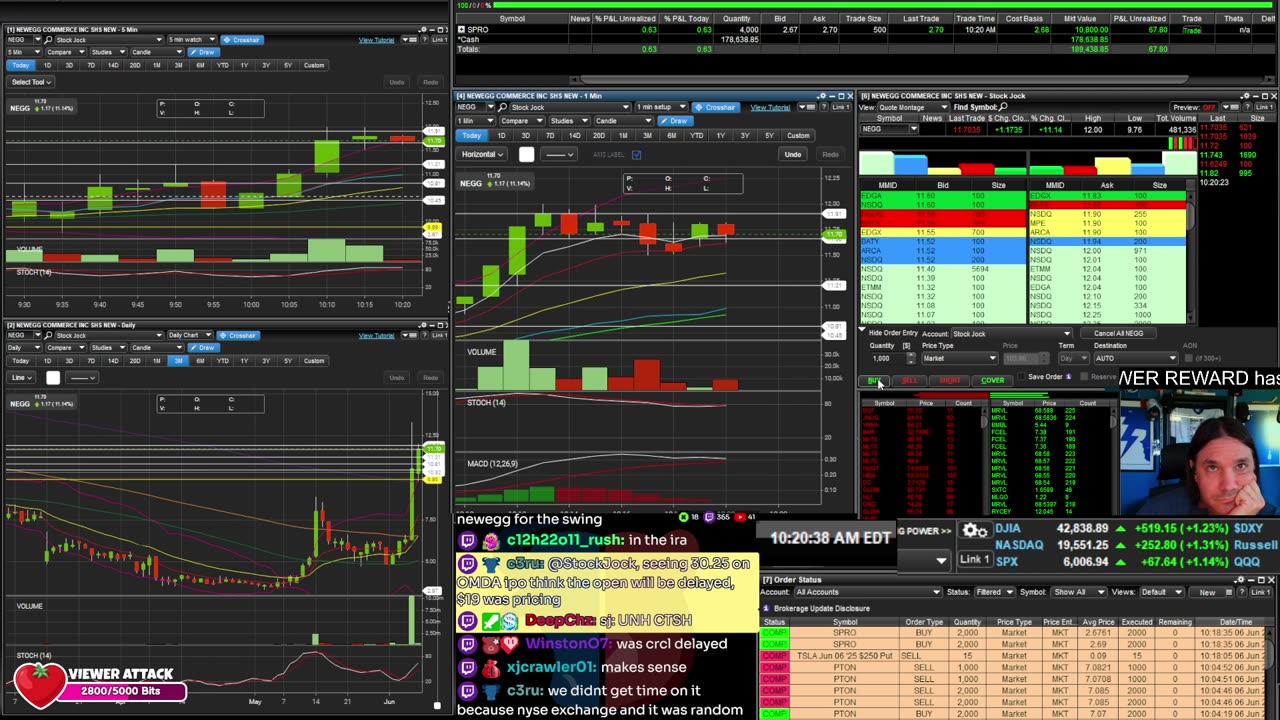Toggle the Axis Label checkbox
Image resolution: width=1280 pixels, height=720 pixels.
pyautogui.click(x=636, y=154)
